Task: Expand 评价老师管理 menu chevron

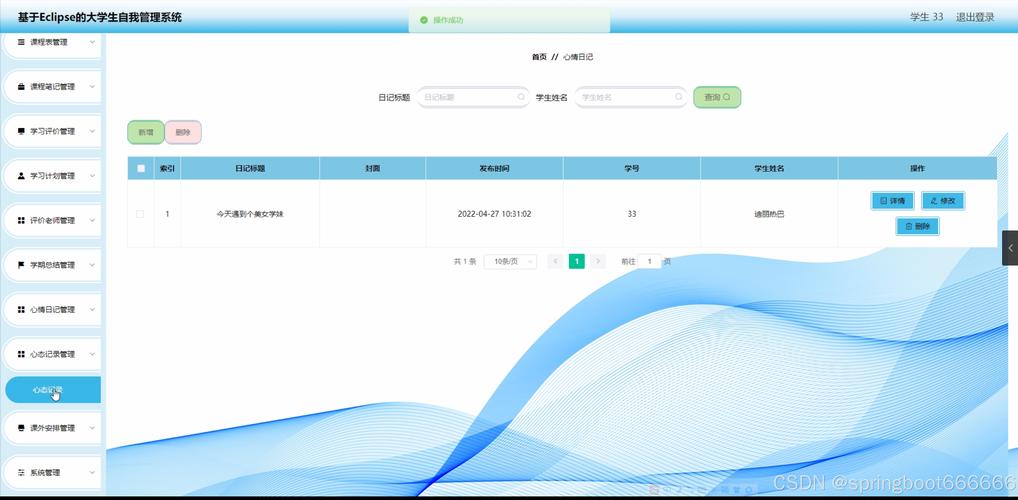Action: point(92,220)
